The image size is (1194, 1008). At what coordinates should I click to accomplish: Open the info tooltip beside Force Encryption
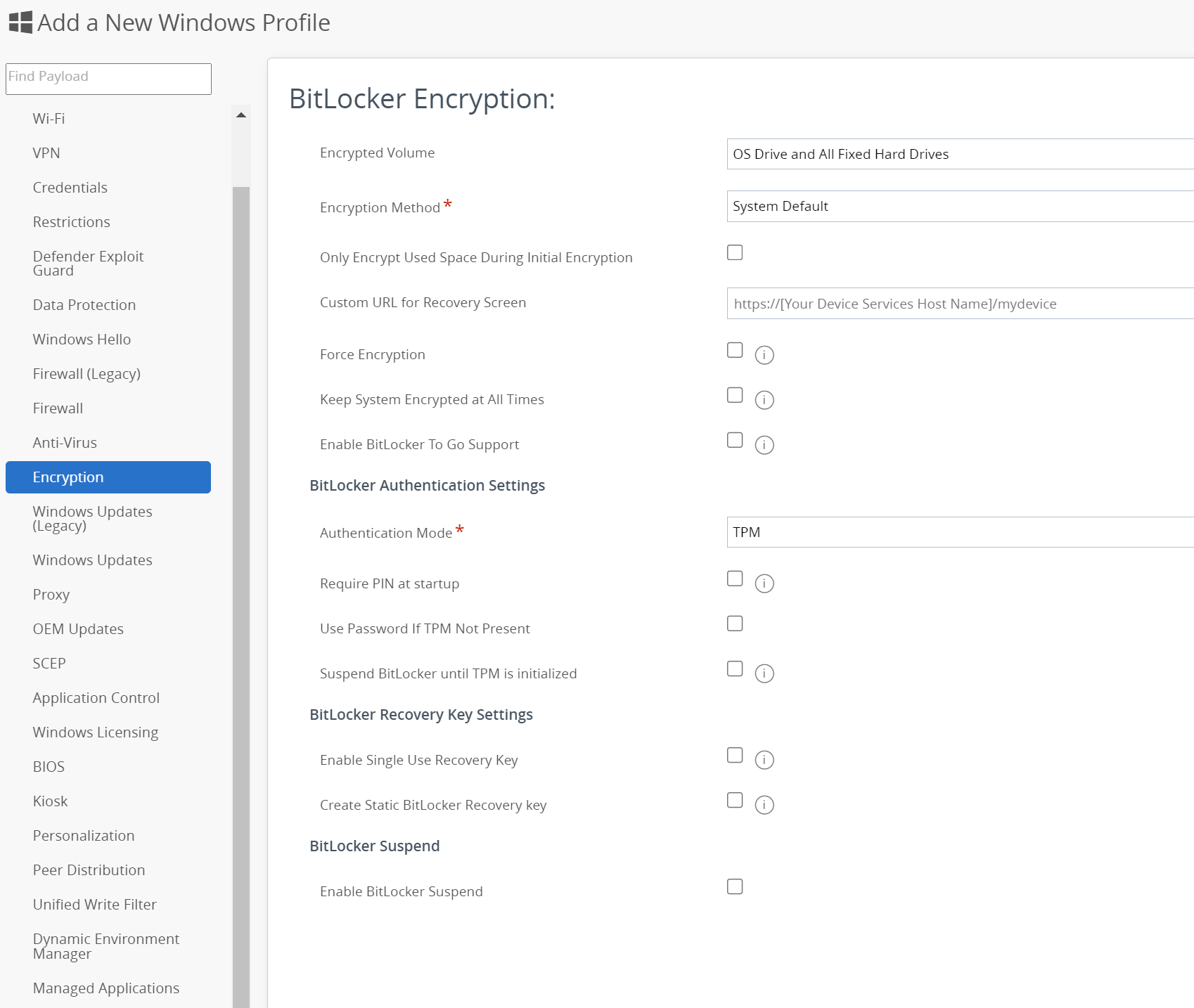pos(764,355)
